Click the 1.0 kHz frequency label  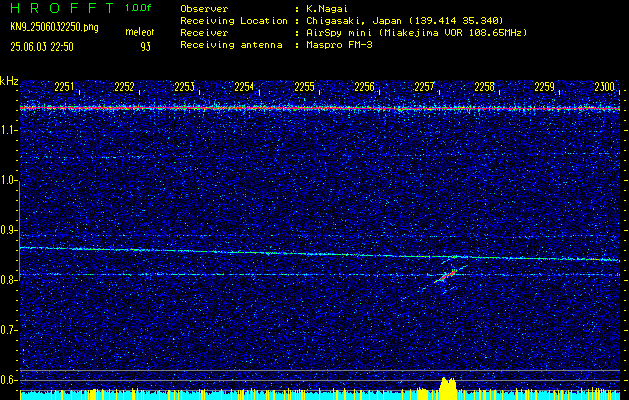pos(8,180)
